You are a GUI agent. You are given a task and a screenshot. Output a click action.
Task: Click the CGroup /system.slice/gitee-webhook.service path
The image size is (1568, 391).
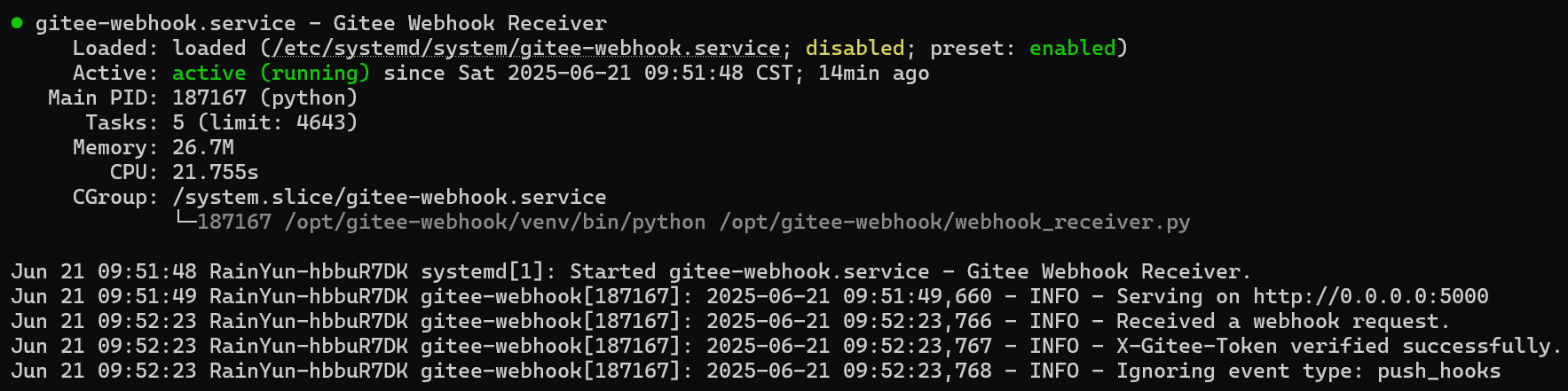tap(389, 197)
